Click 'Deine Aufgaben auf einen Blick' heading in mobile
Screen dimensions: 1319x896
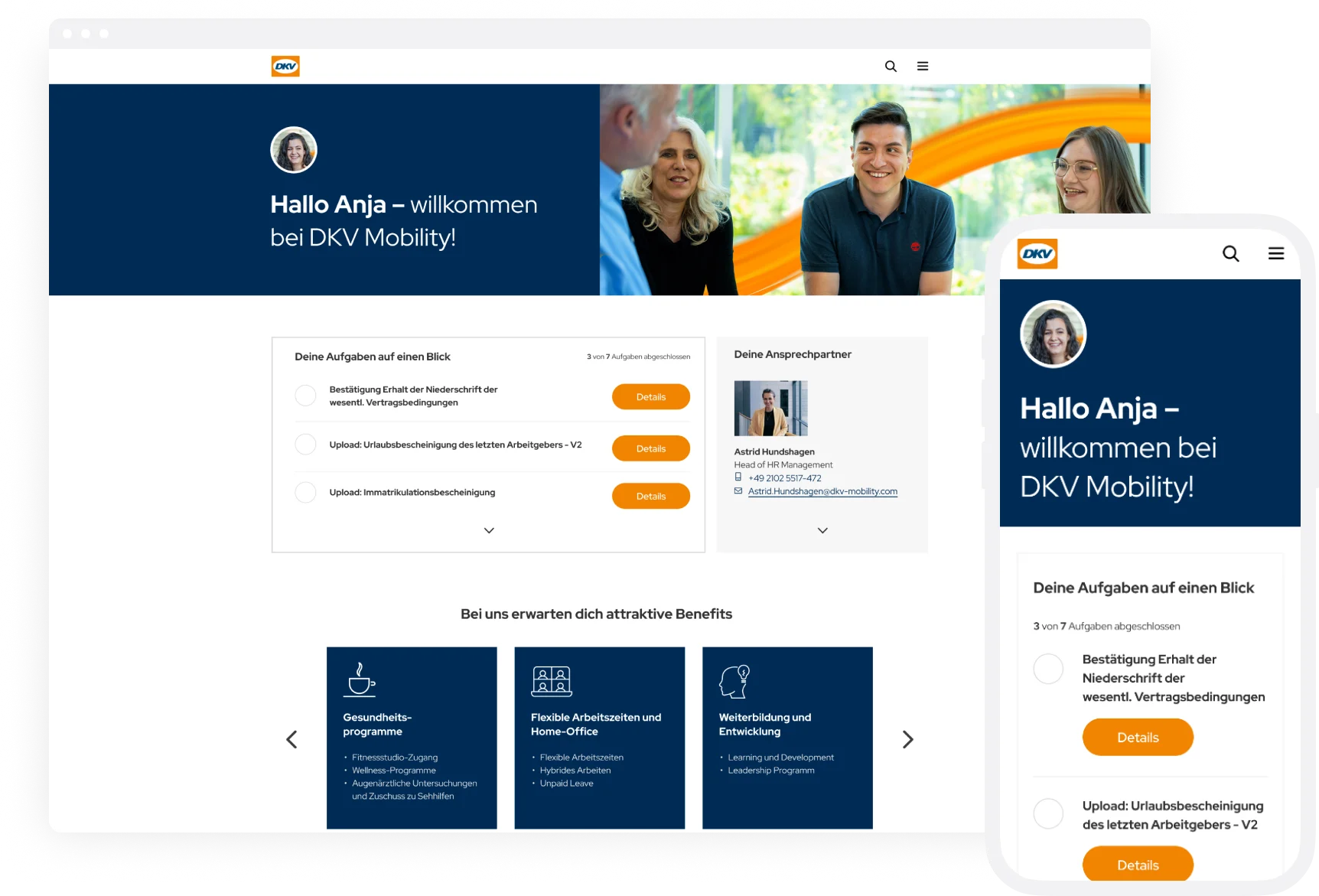coord(1143,588)
